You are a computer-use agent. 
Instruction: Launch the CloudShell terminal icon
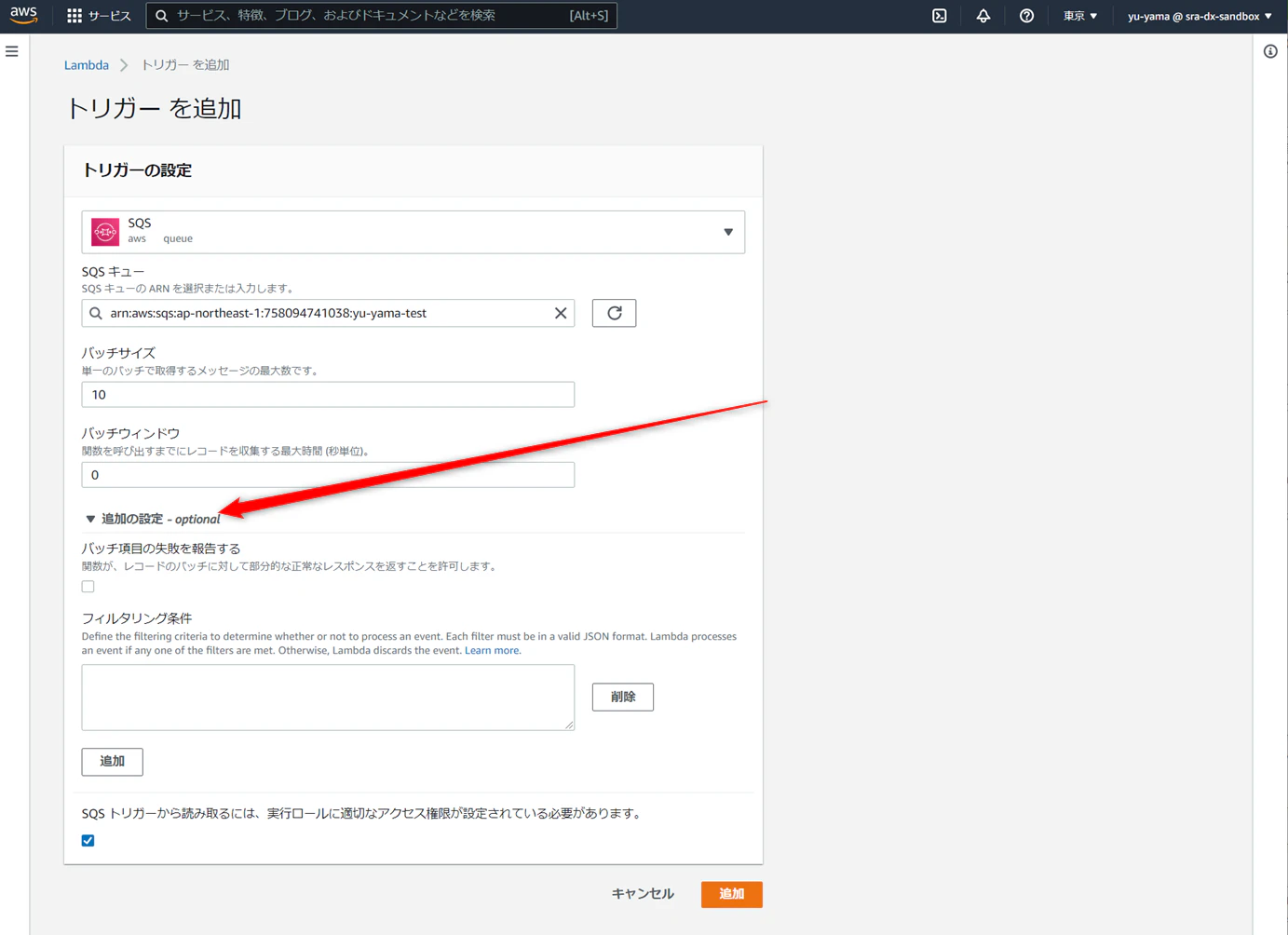[x=940, y=16]
